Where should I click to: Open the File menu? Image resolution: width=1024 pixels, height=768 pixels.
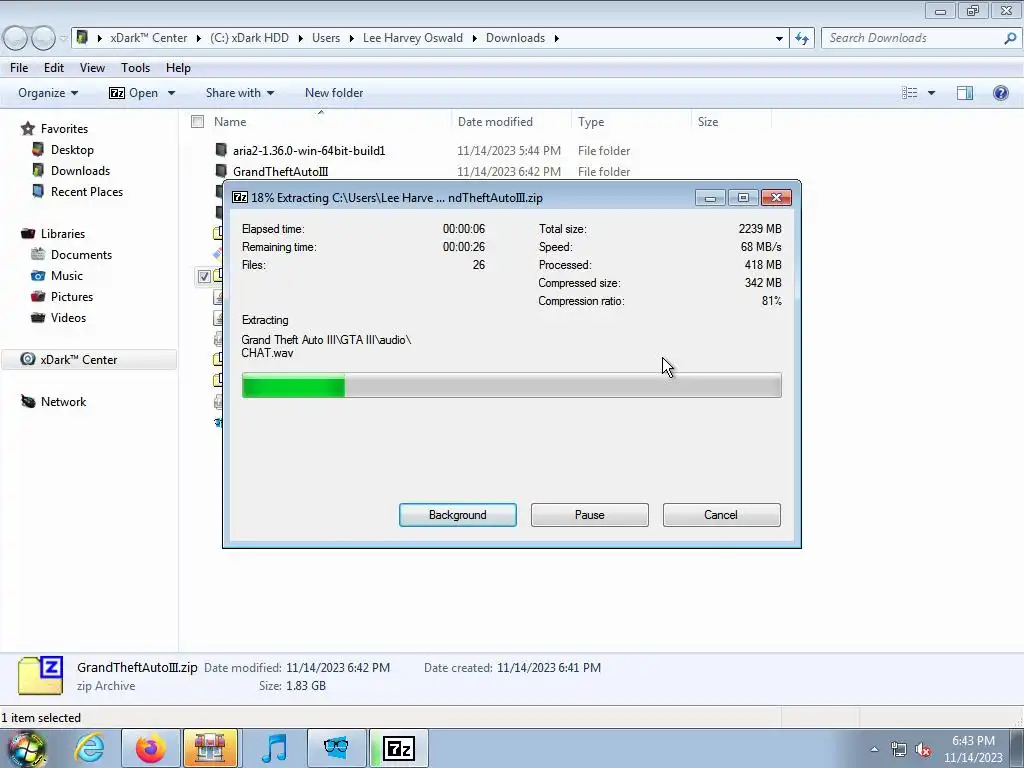click(19, 68)
